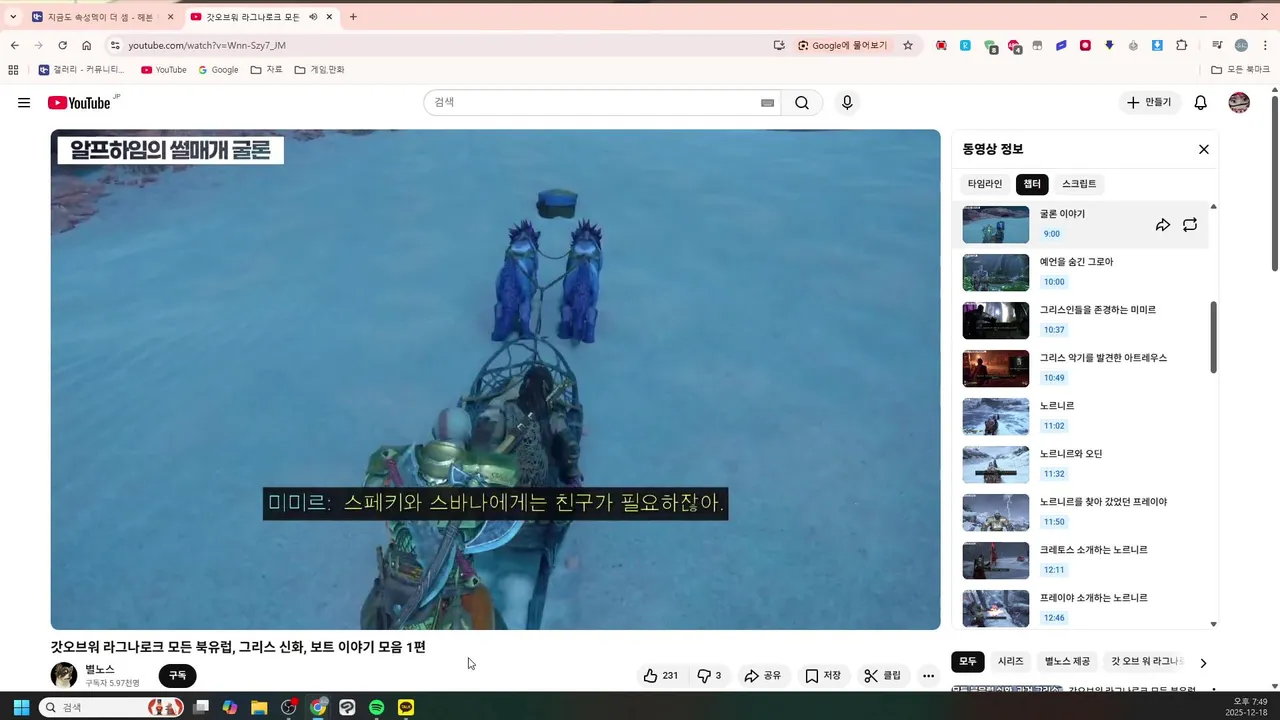This screenshot has width=1280, height=720.
Task: Open a new tab with plus button
Action: 353,17
